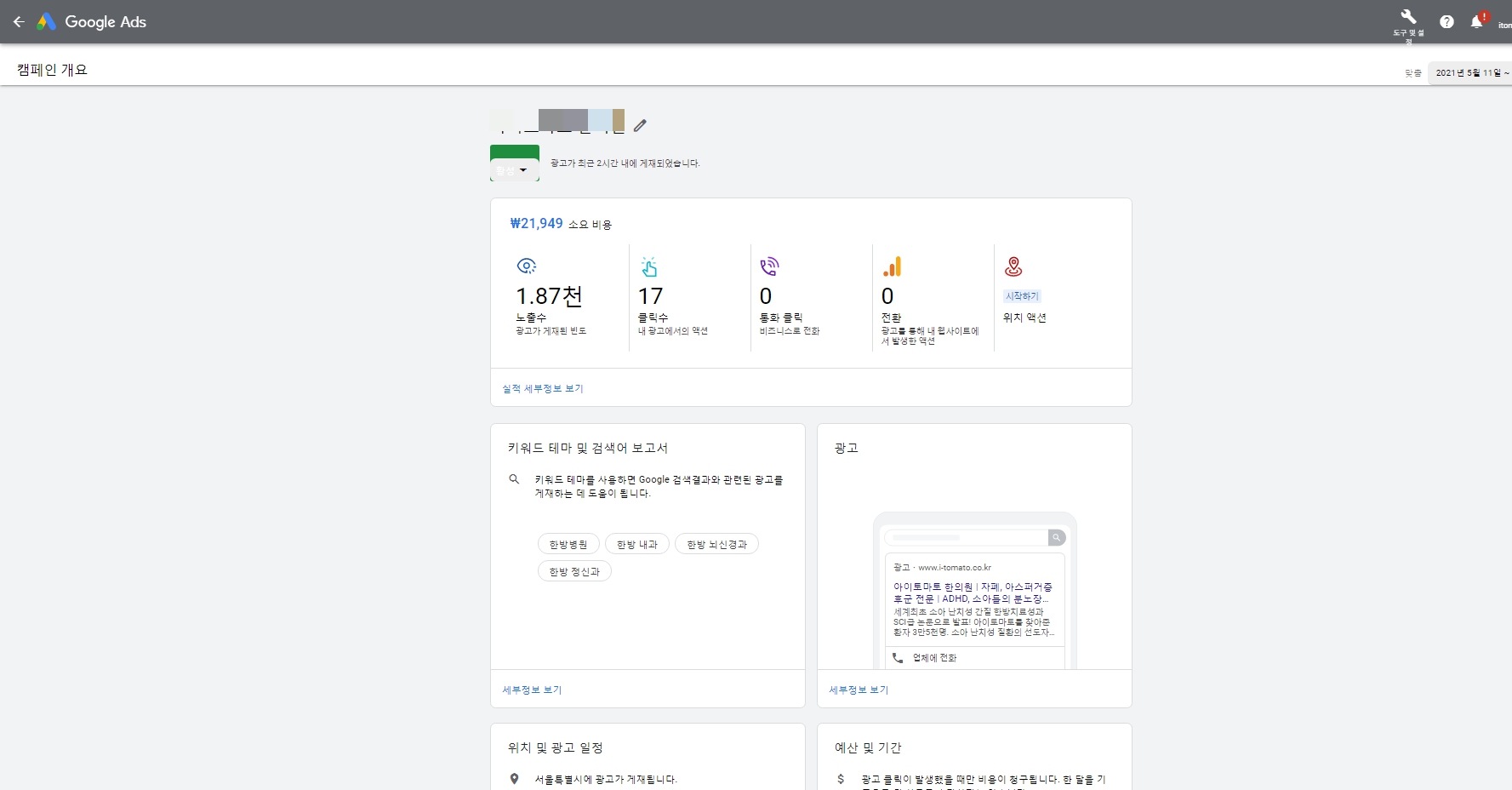
Task: Click the dollar icon under 예산 및 기간
Action: pos(841,779)
